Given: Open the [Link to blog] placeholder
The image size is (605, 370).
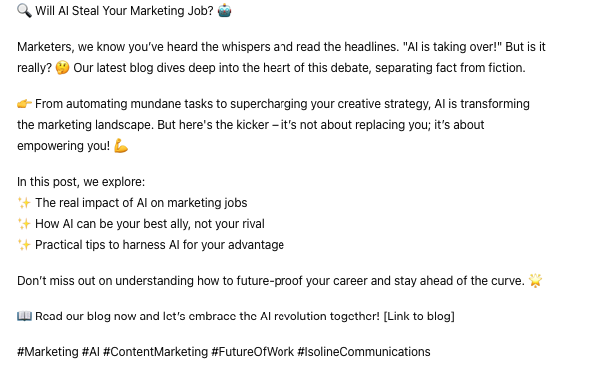Looking at the screenshot, I should (x=419, y=316).
